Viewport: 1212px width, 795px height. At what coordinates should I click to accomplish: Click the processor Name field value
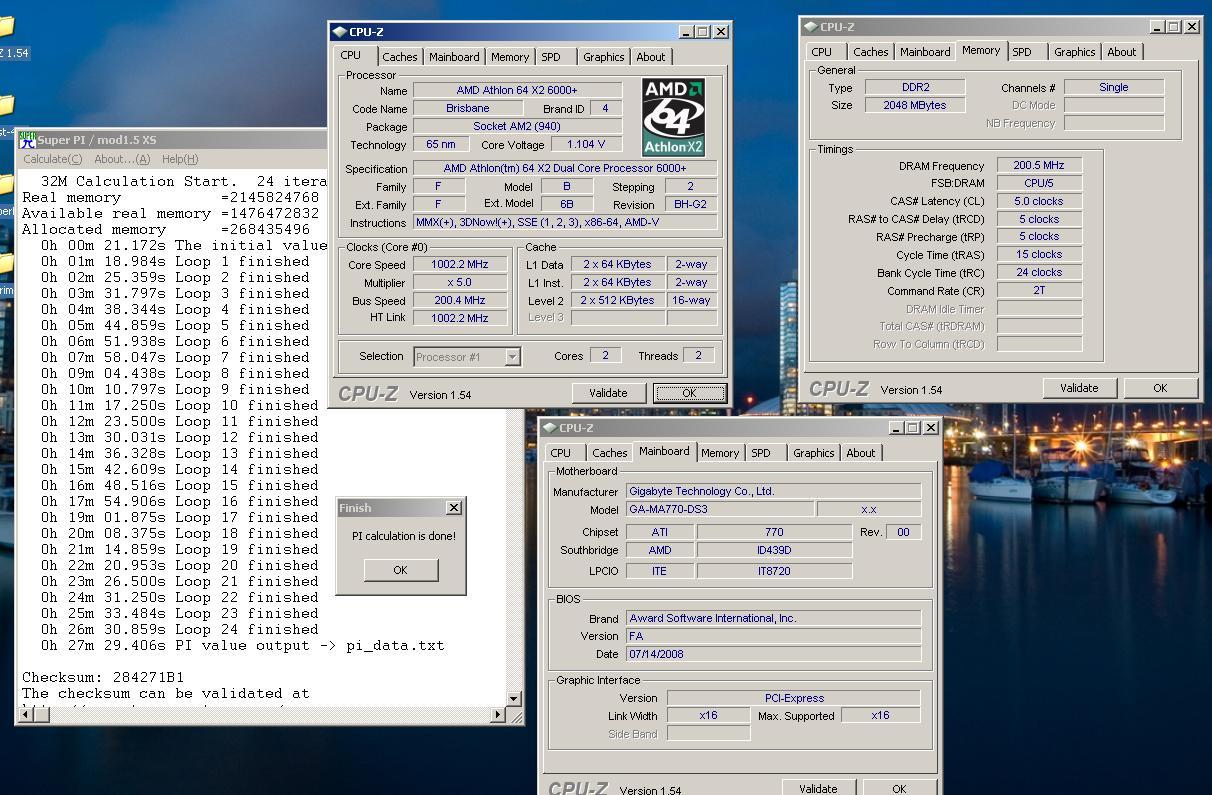[517, 90]
